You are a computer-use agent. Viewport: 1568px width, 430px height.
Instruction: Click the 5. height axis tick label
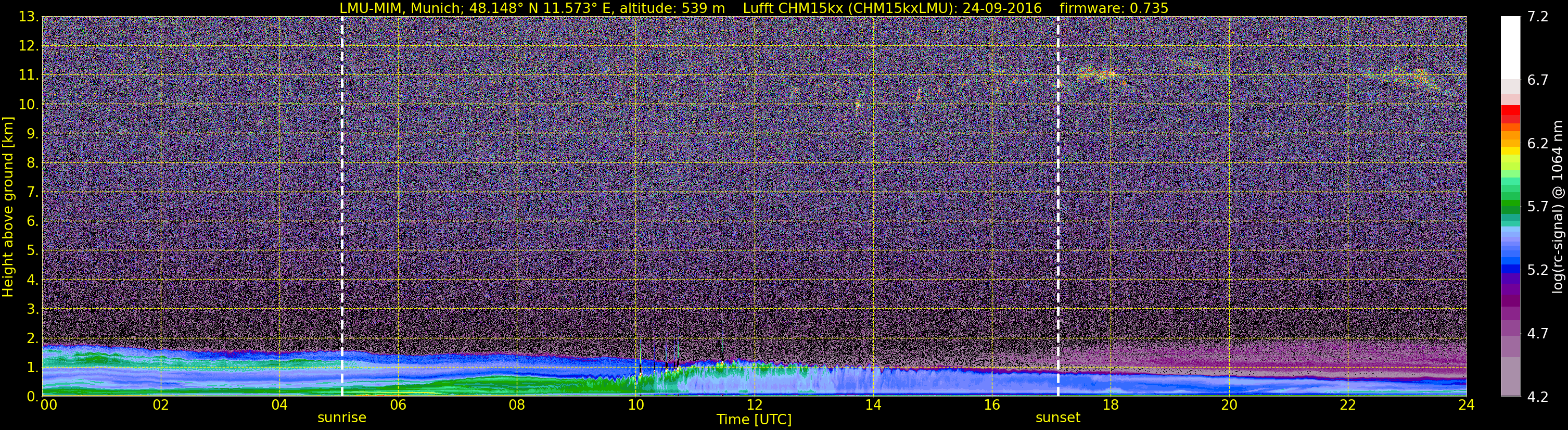(32, 250)
